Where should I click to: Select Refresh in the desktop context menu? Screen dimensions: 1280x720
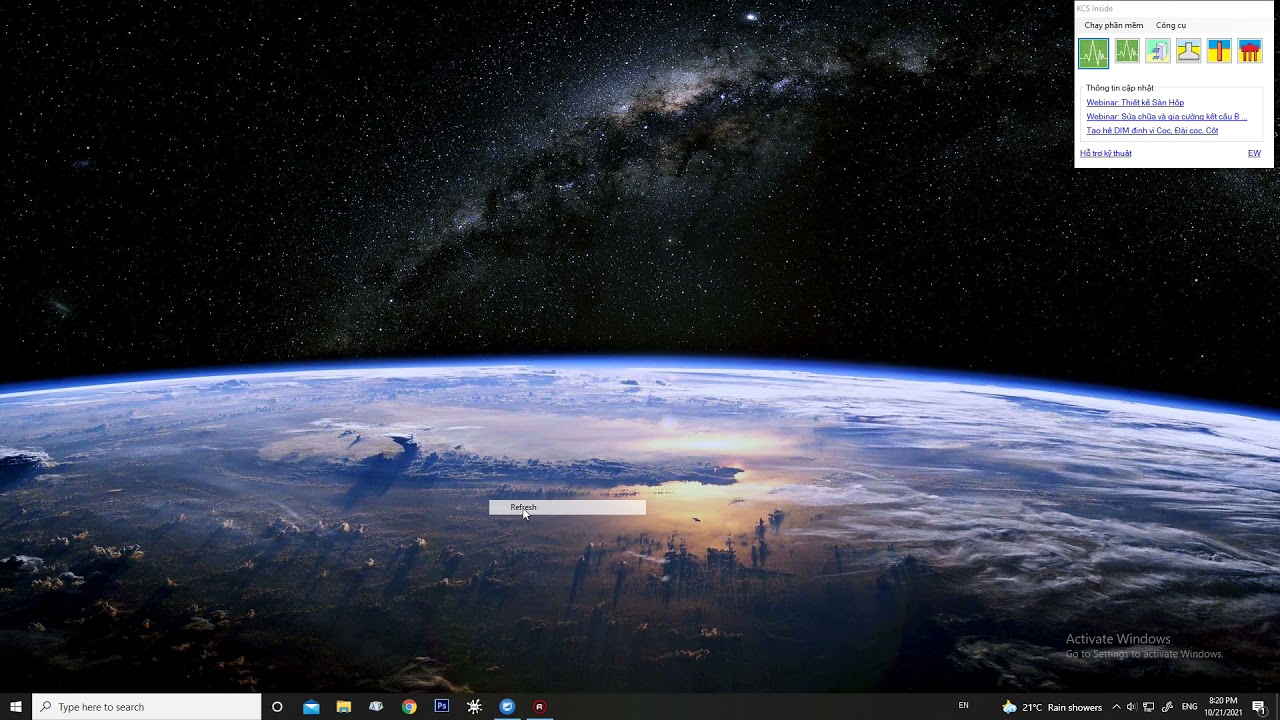click(x=567, y=507)
